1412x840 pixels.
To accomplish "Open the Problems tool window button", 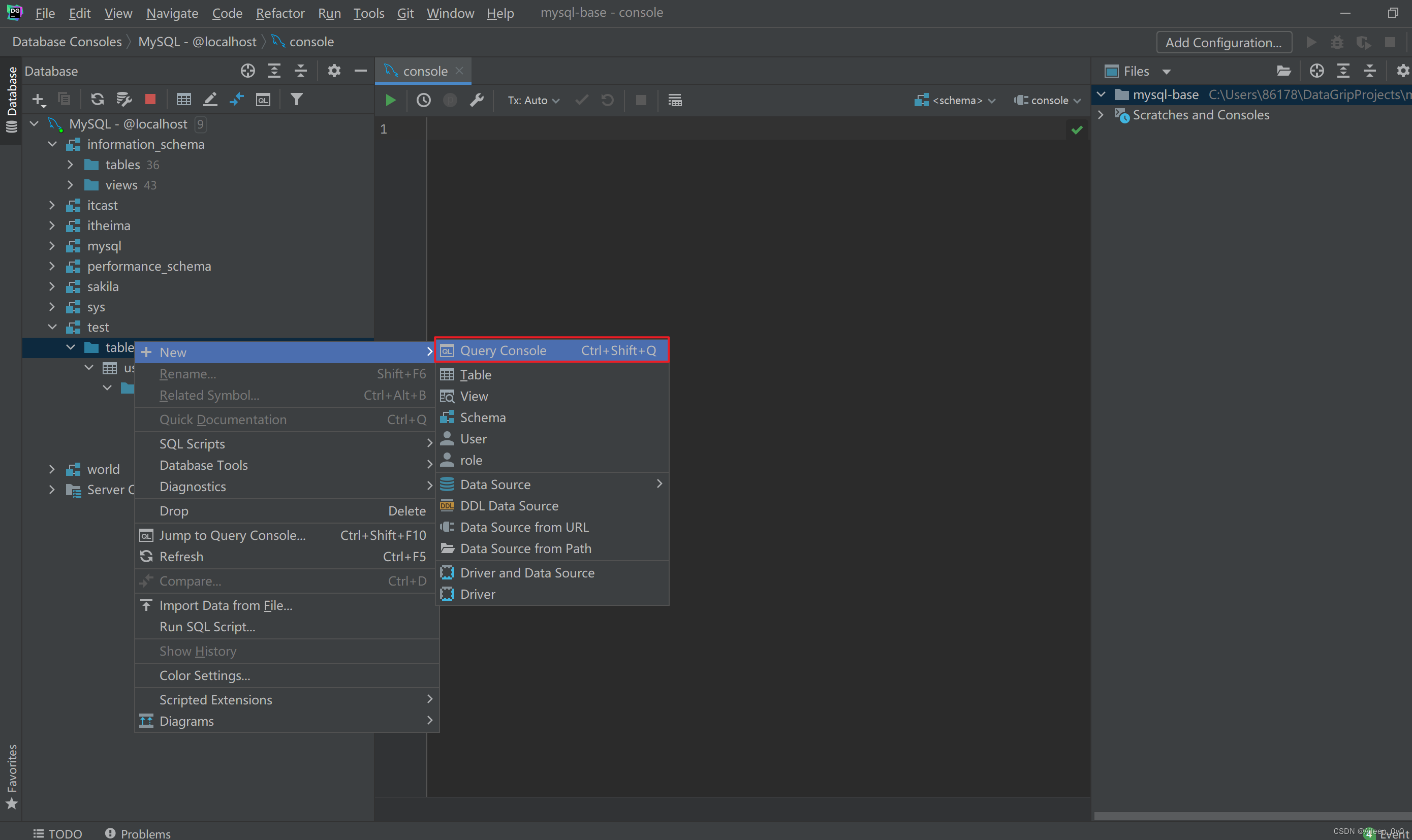I will pos(138,833).
